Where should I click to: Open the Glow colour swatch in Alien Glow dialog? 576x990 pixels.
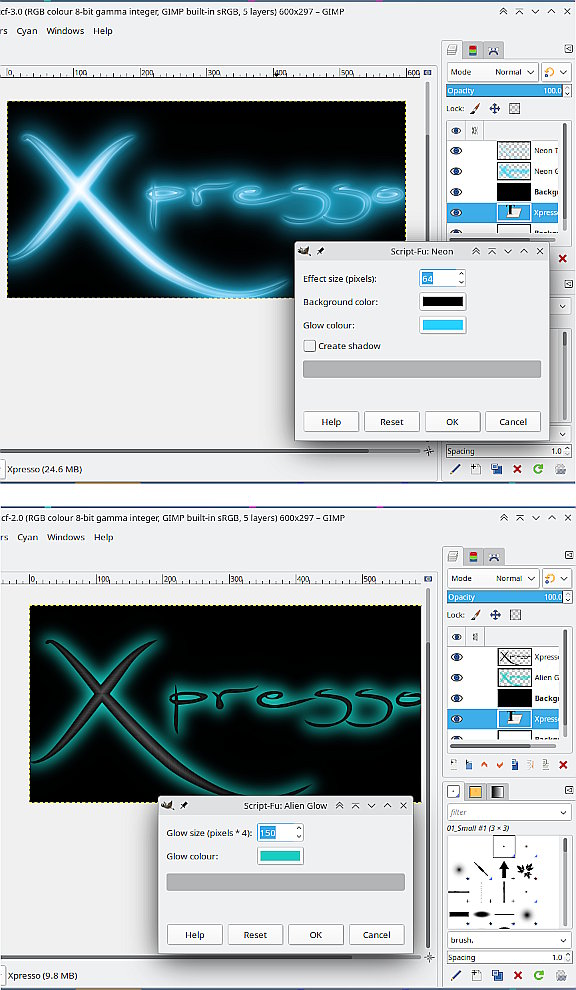[280, 856]
